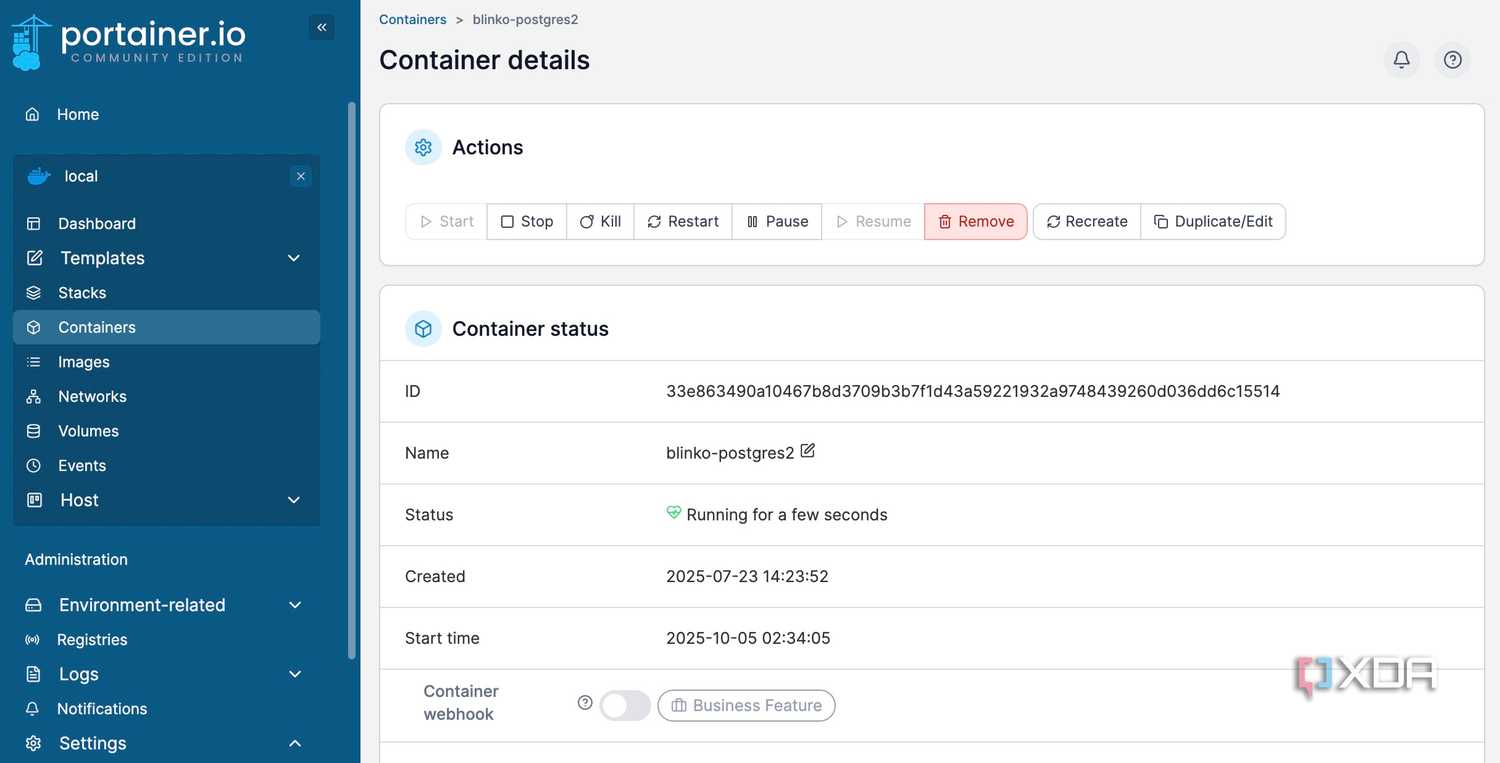1500x763 pixels.
Task: Open Notifications in the sidebar
Action: point(166,709)
